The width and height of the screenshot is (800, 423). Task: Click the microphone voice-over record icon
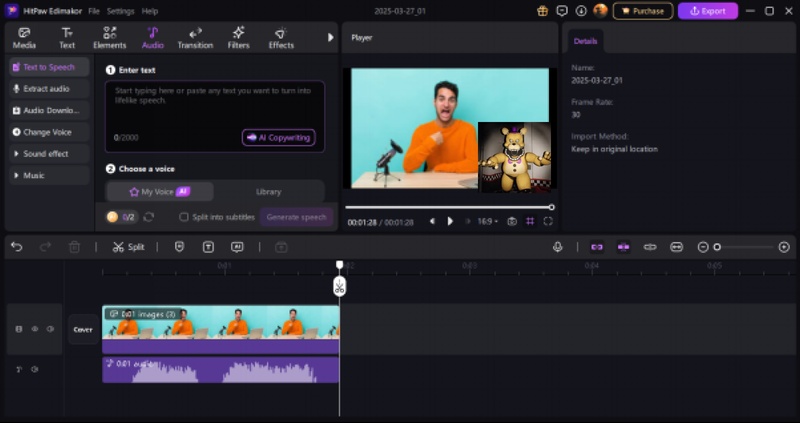(x=558, y=247)
